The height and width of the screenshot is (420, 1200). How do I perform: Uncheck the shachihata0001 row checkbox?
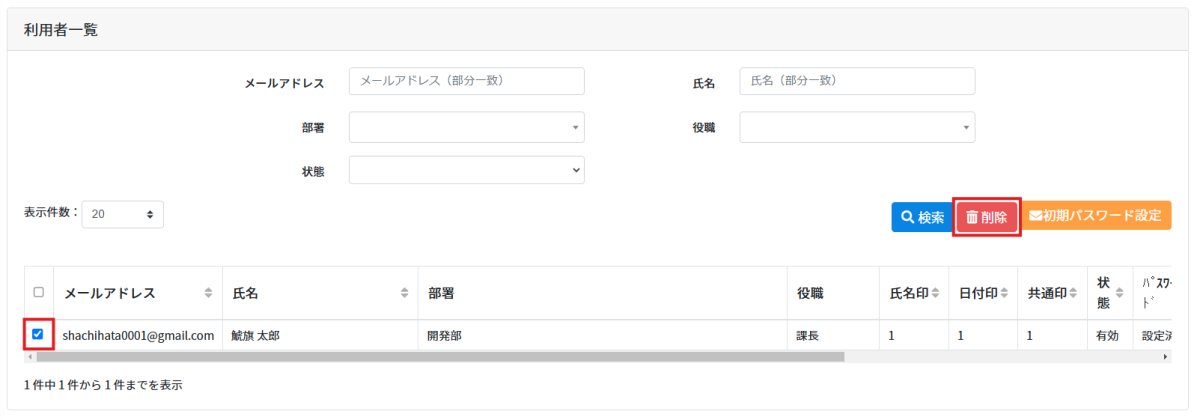(38, 334)
